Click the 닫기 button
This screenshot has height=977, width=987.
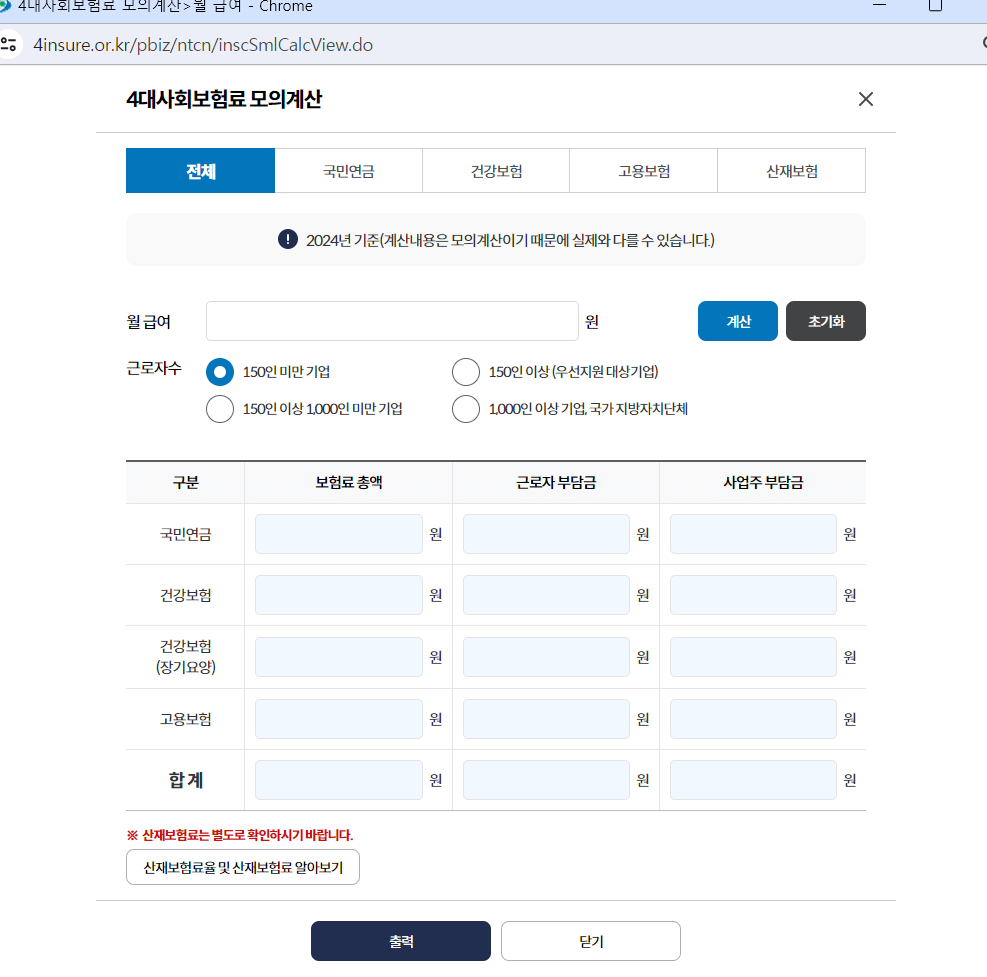point(590,940)
